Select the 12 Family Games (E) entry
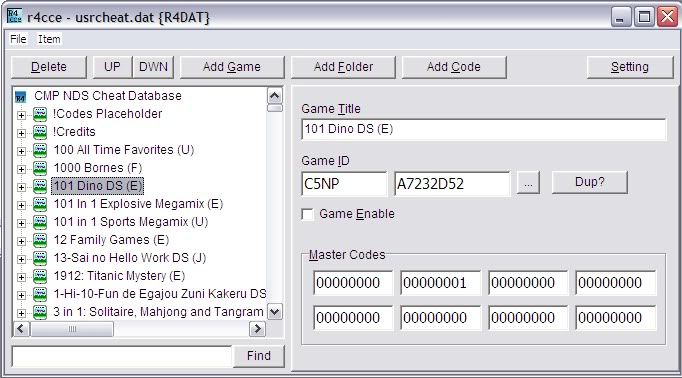 (x=111, y=240)
